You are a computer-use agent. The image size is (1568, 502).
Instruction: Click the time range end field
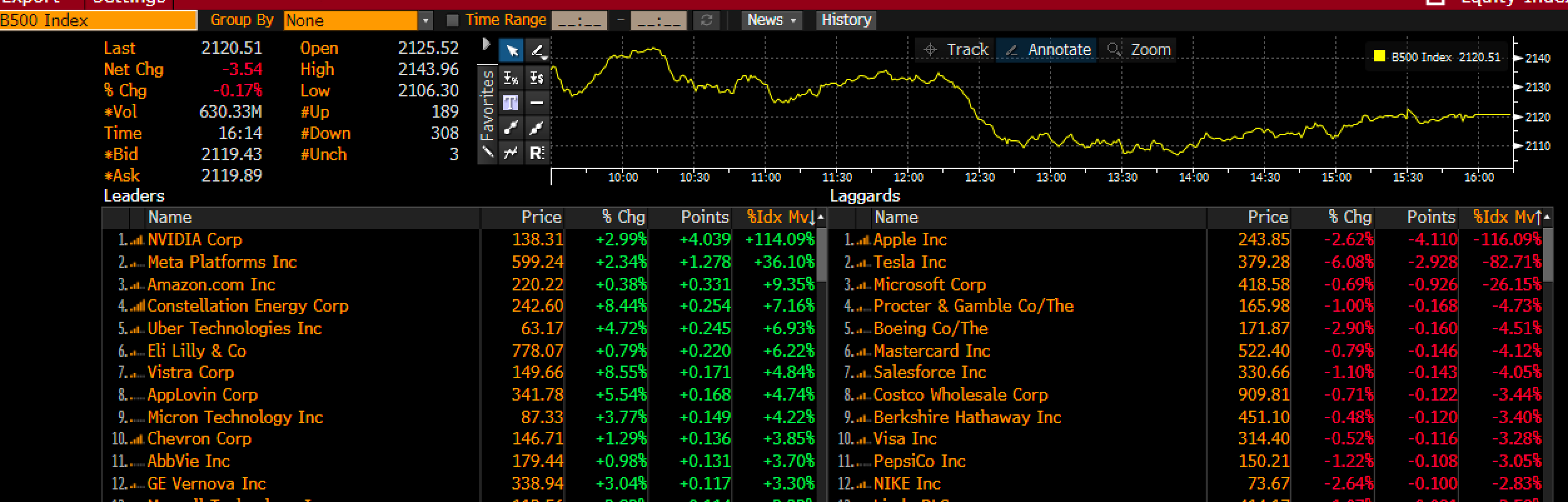click(x=658, y=21)
